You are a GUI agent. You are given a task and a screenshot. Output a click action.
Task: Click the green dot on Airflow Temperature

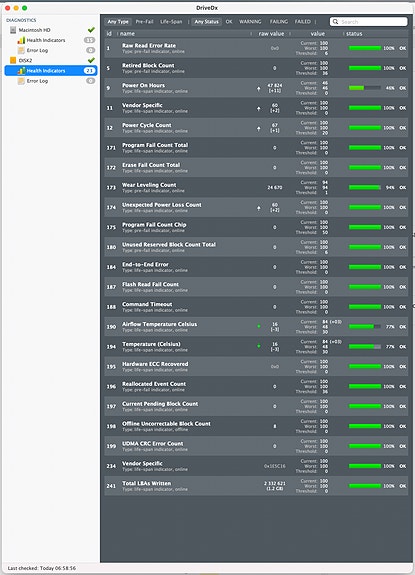click(259, 326)
